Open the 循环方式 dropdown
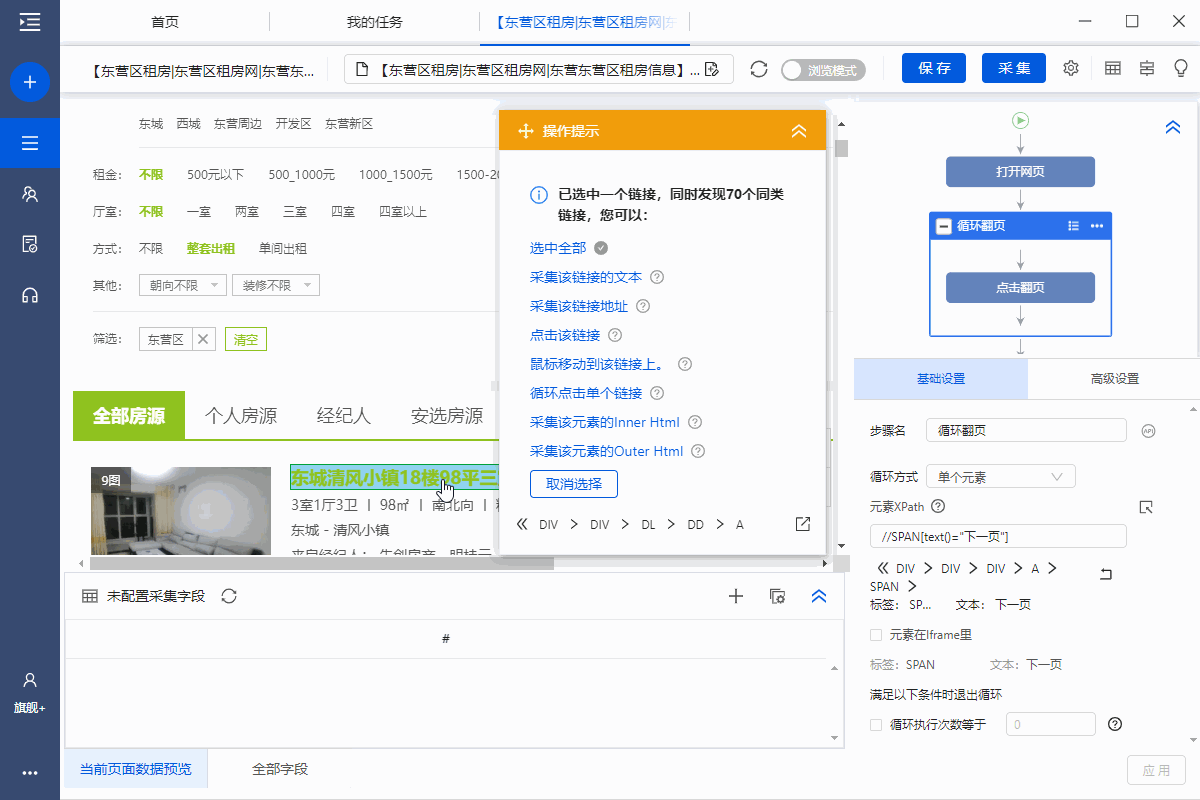This screenshot has height=800, width=1200. [1000, 477]
